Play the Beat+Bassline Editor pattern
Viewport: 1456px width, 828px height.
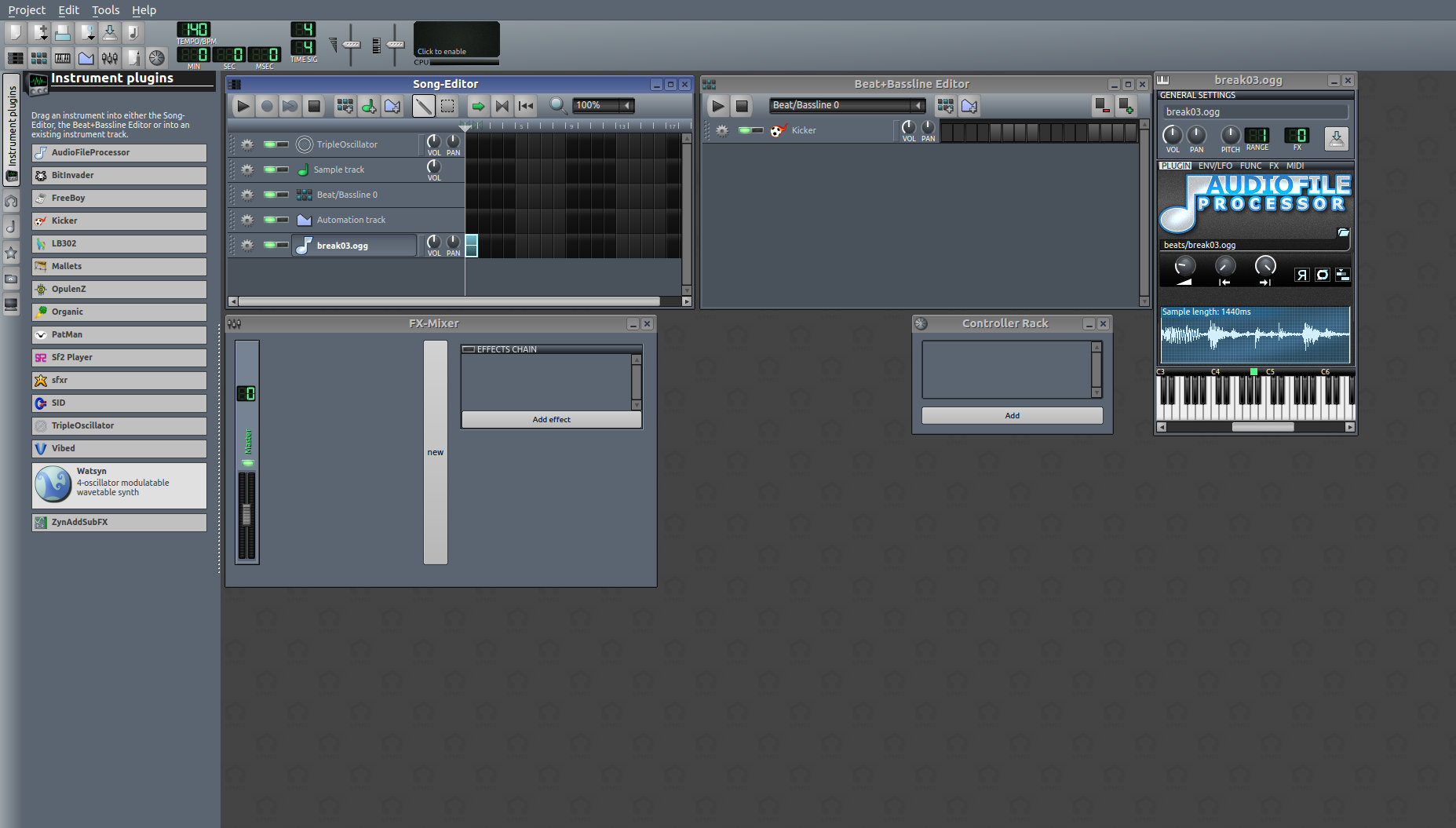[717, 106]
